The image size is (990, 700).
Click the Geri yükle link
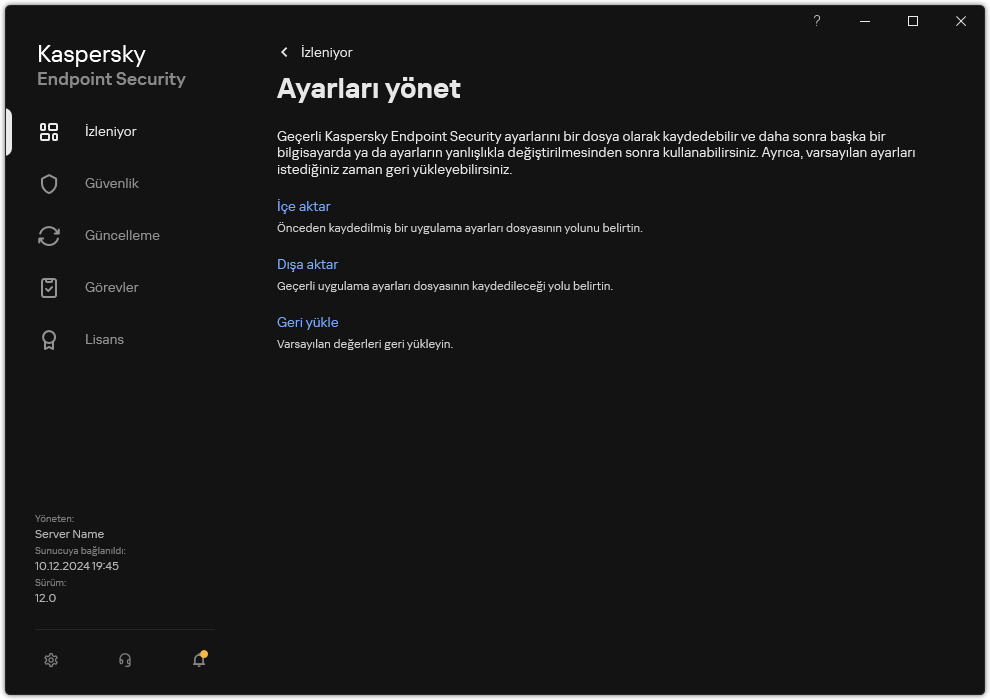[x=308, y=322]
